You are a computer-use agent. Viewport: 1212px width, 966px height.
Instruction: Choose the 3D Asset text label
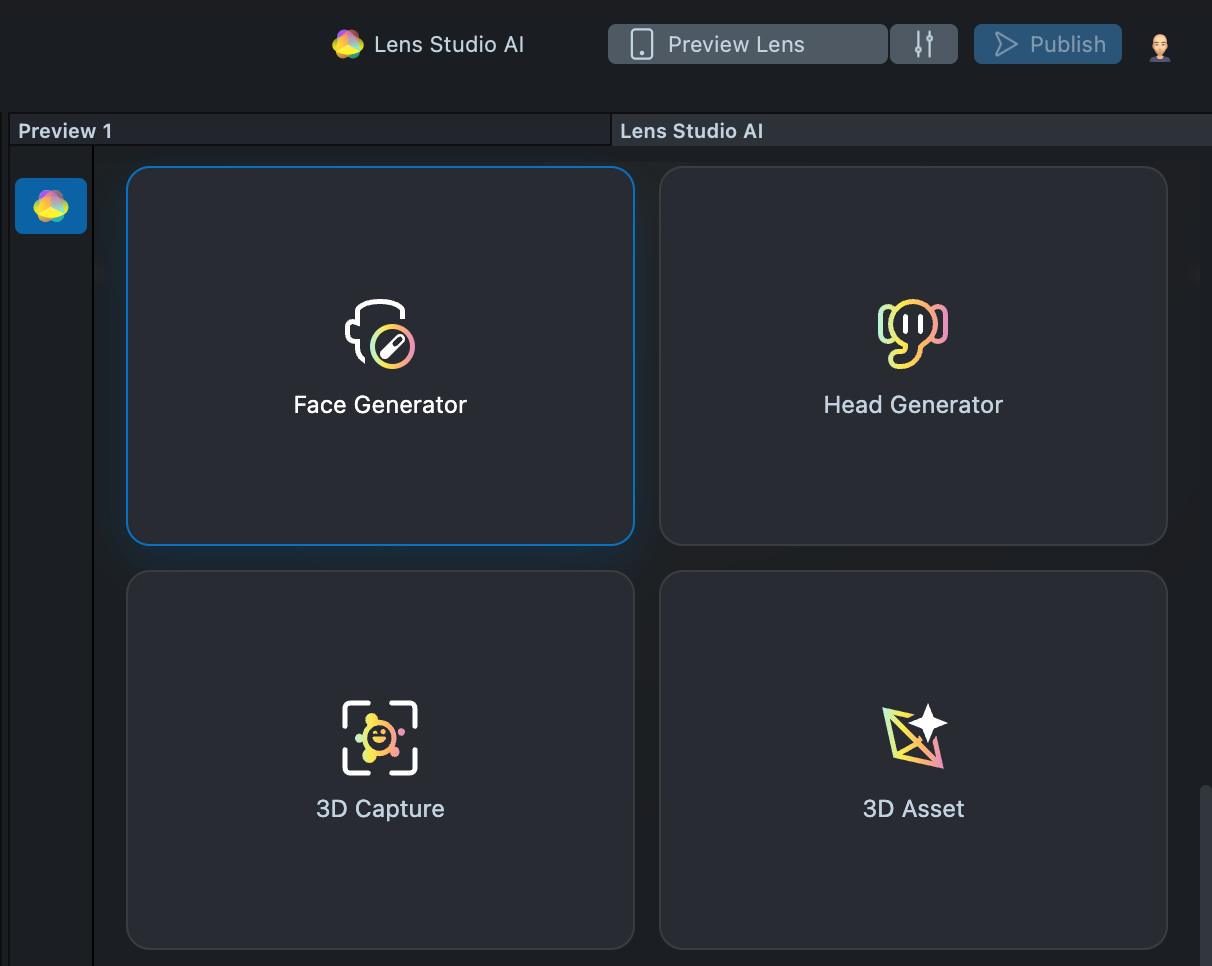[x=913, y=809]
